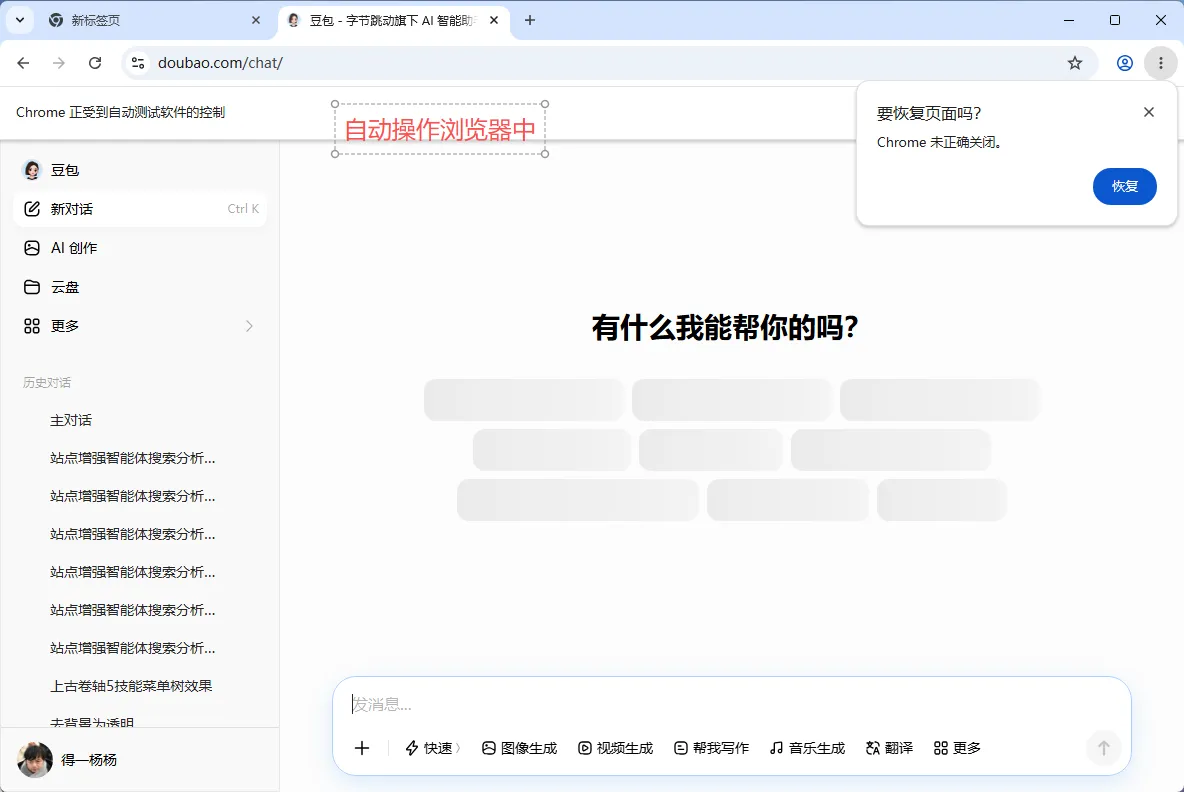Click the plus attachment icon in input box
Image resolution: width=1184 pixels, height=792 pixels.
click(362, 748)
